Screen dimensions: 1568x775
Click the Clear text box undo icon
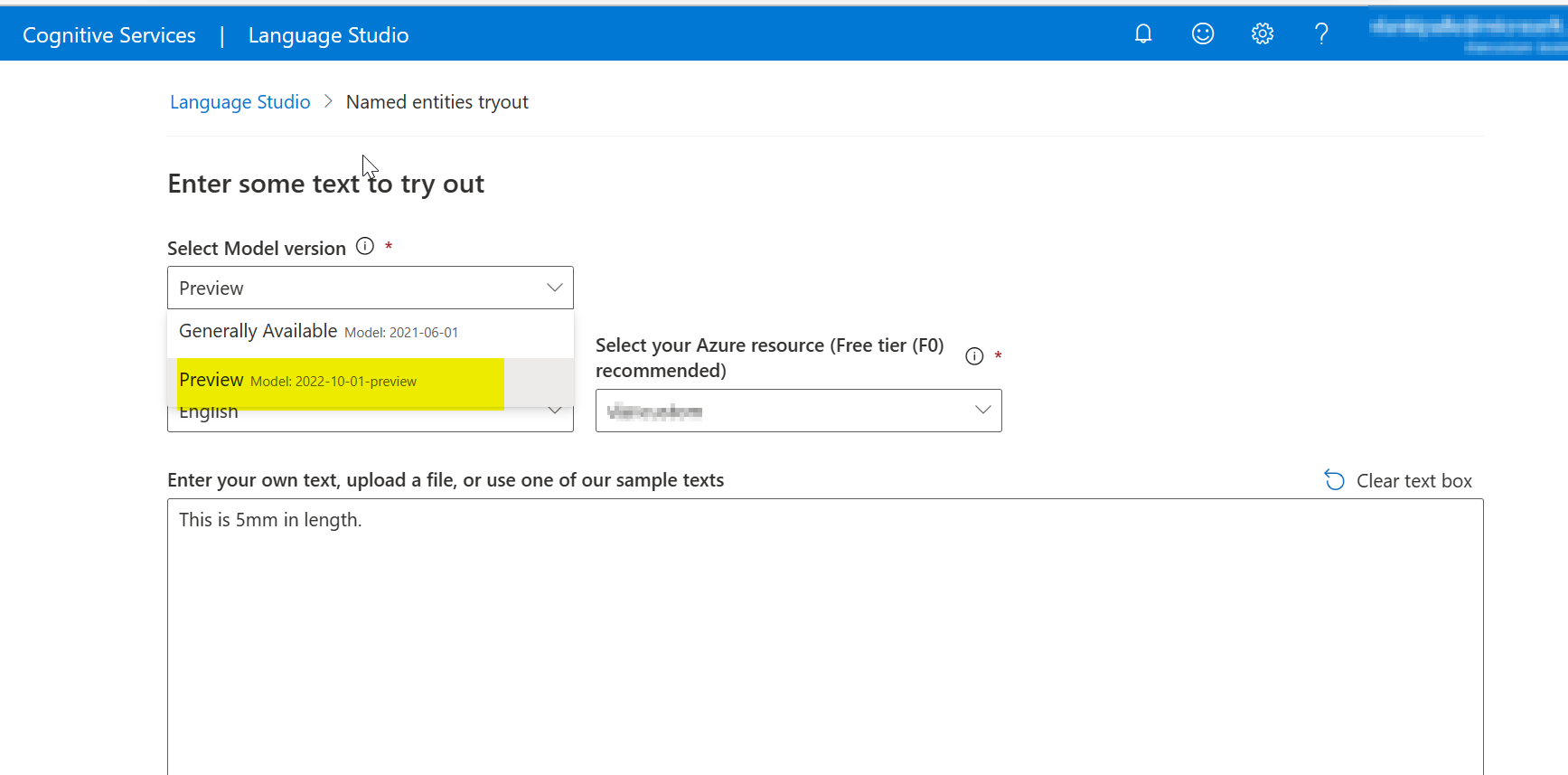[x=1334, y=480]
